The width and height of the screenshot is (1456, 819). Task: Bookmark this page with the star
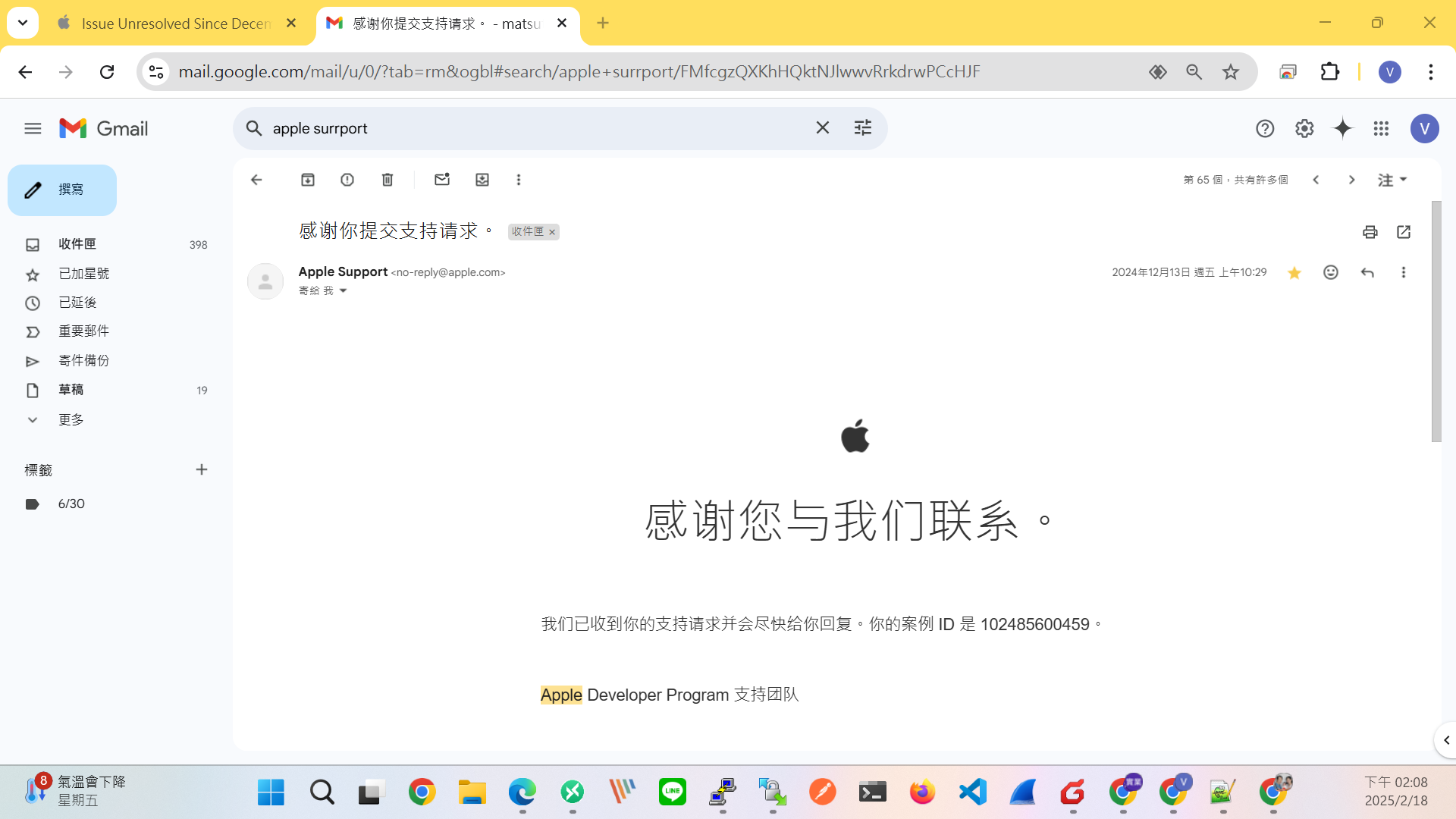pos(1231,72)
